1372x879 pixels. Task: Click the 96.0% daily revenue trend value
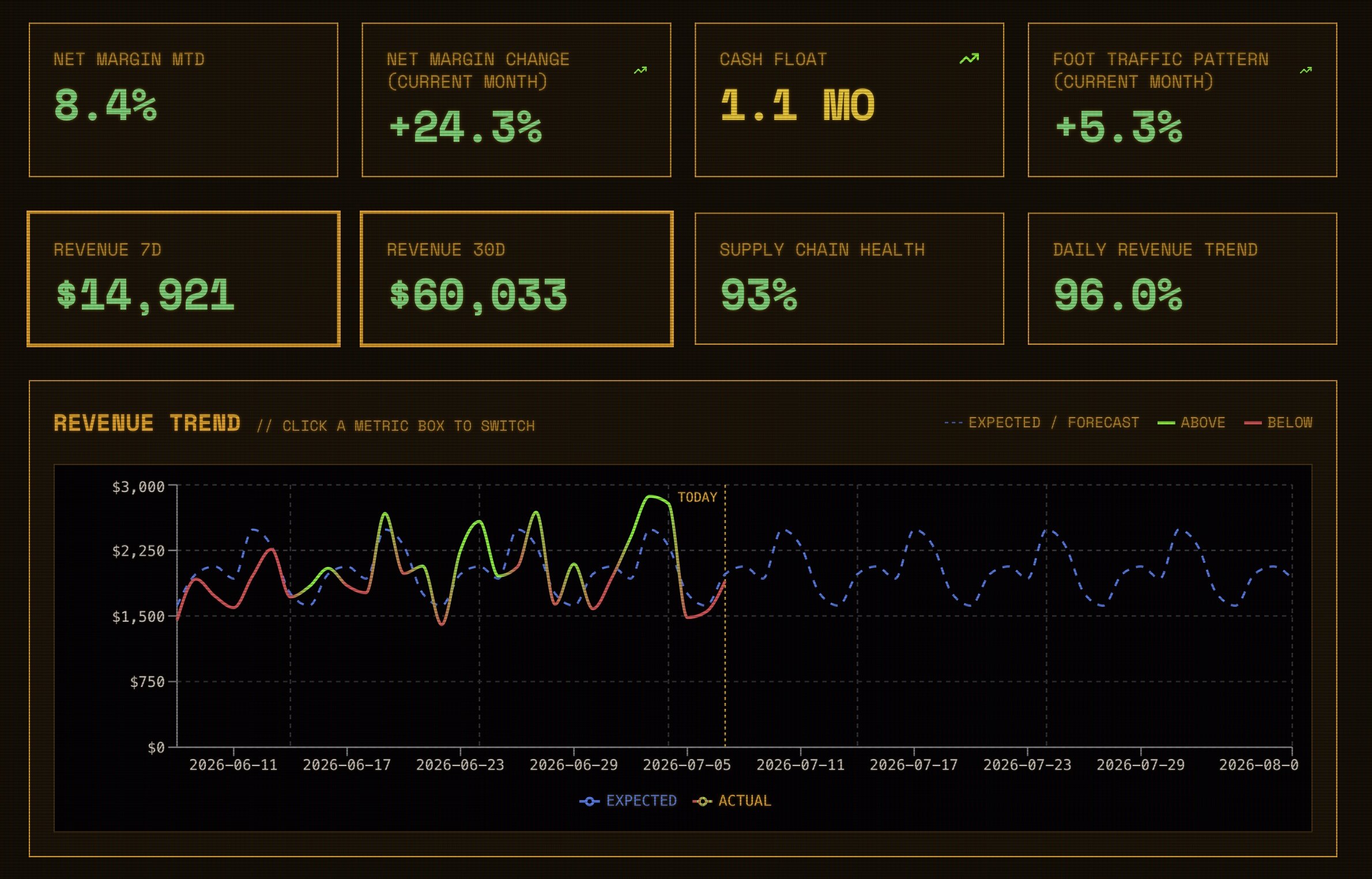coord(1118,295)
